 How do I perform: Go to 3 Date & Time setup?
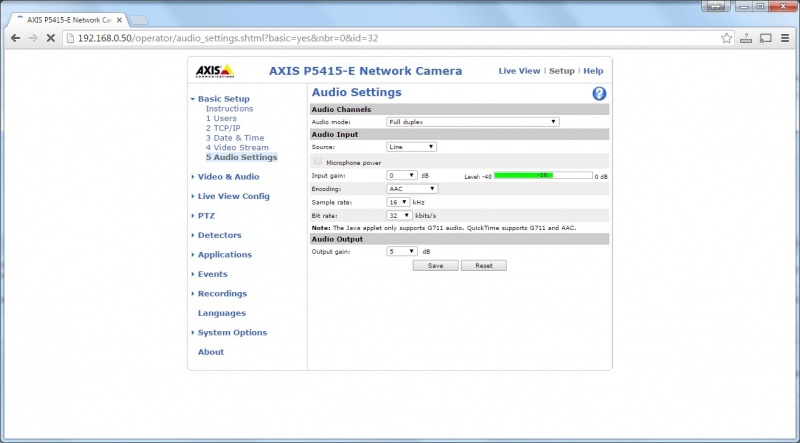pos(235,138)
